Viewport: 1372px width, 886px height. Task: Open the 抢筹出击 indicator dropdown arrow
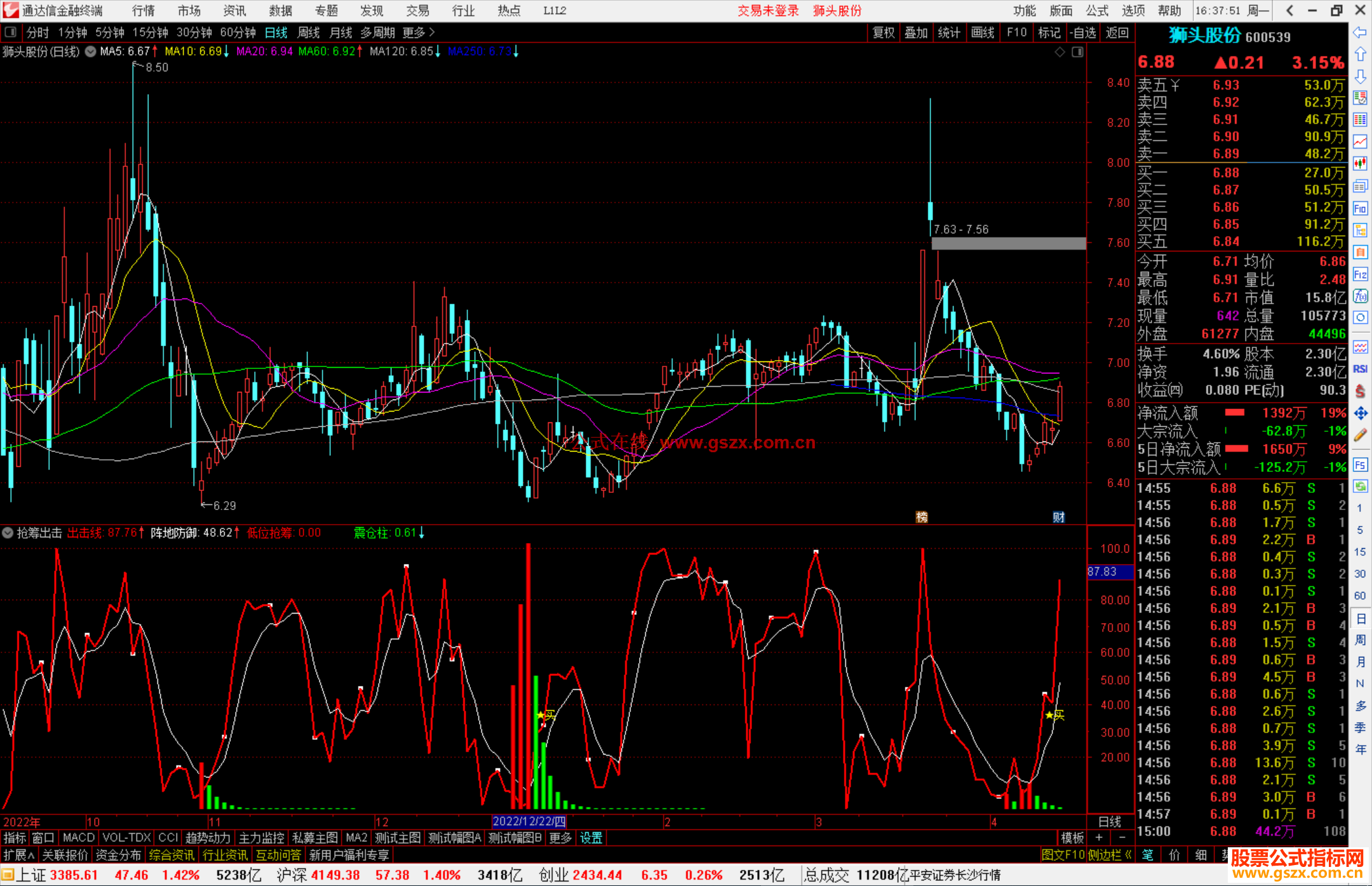[x=8, y=533]
